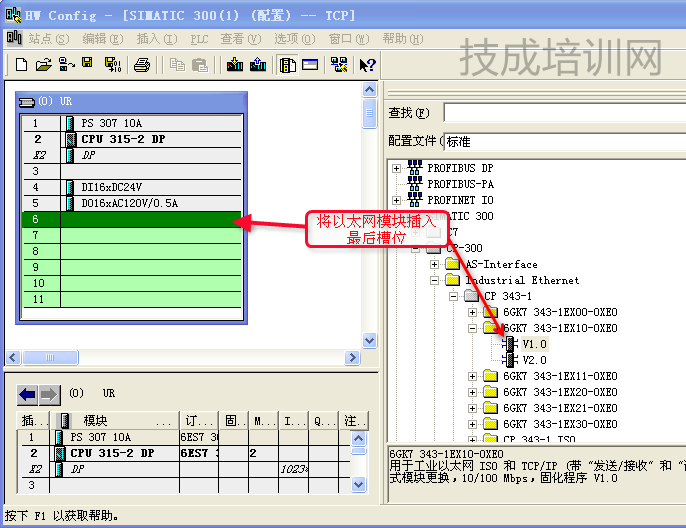Open the 查看(V) menu

tap(241, 39)
